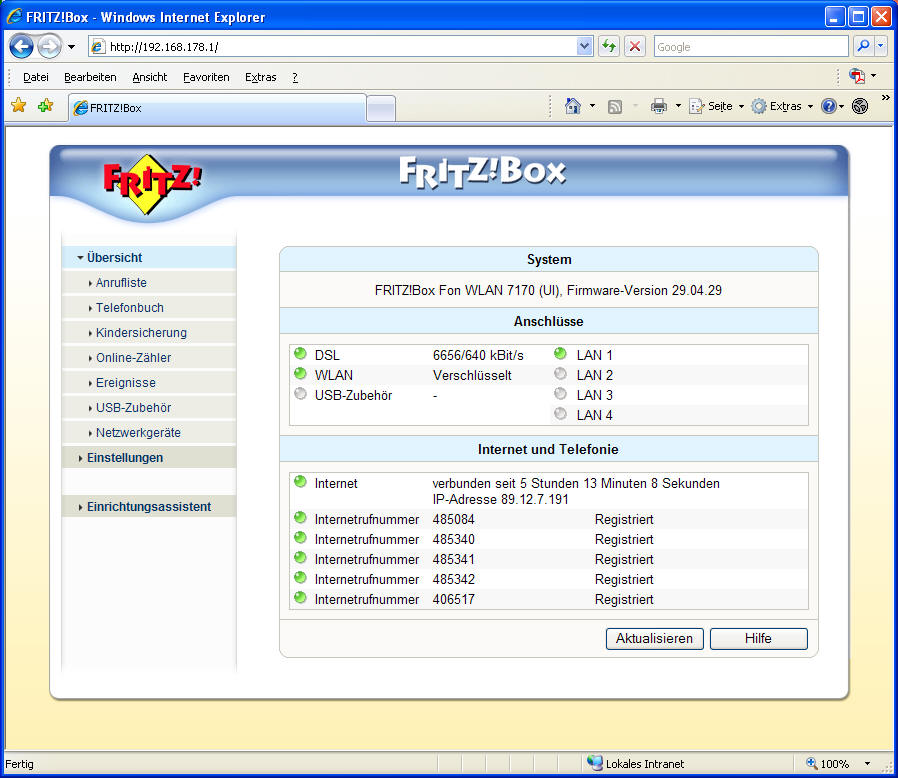Click the USB-Zubehör grey status LED
898x778 pixels.
300,394
